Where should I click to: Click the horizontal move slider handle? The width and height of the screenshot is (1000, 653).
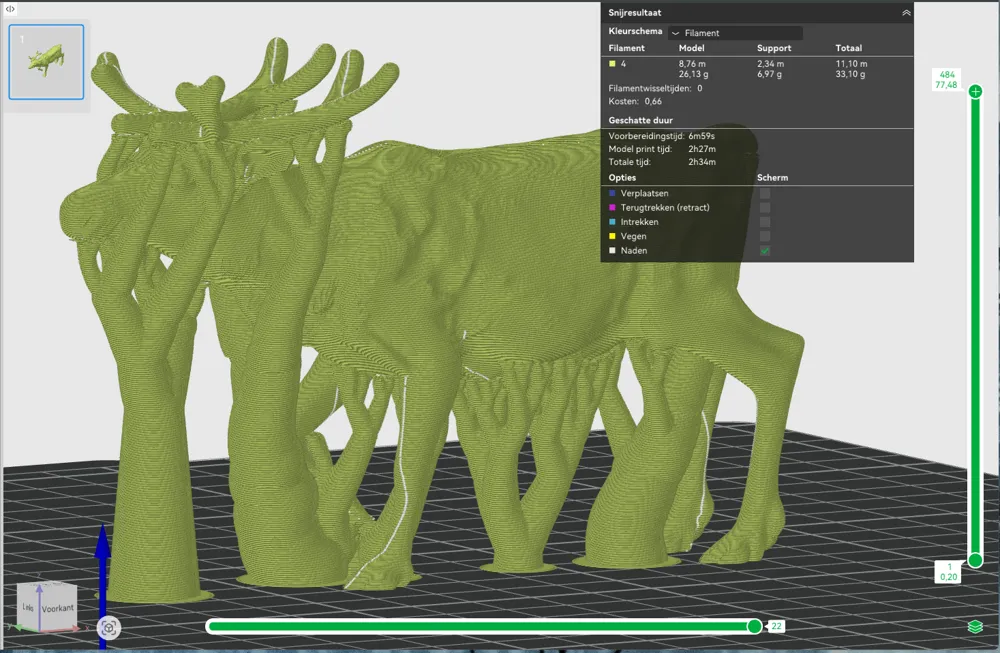[x=754, y=626]
